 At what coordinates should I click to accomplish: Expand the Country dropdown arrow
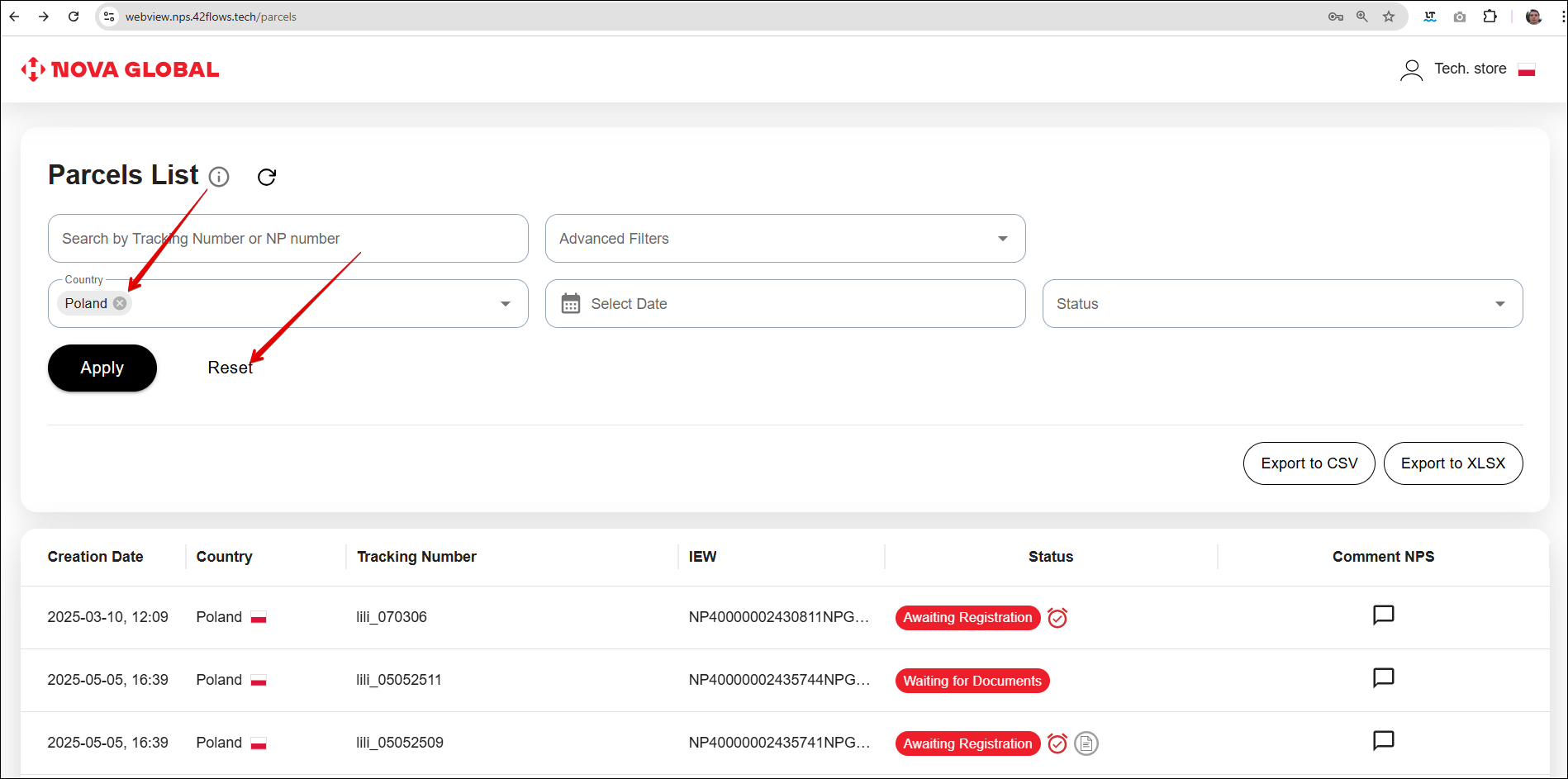pos(505,304)
